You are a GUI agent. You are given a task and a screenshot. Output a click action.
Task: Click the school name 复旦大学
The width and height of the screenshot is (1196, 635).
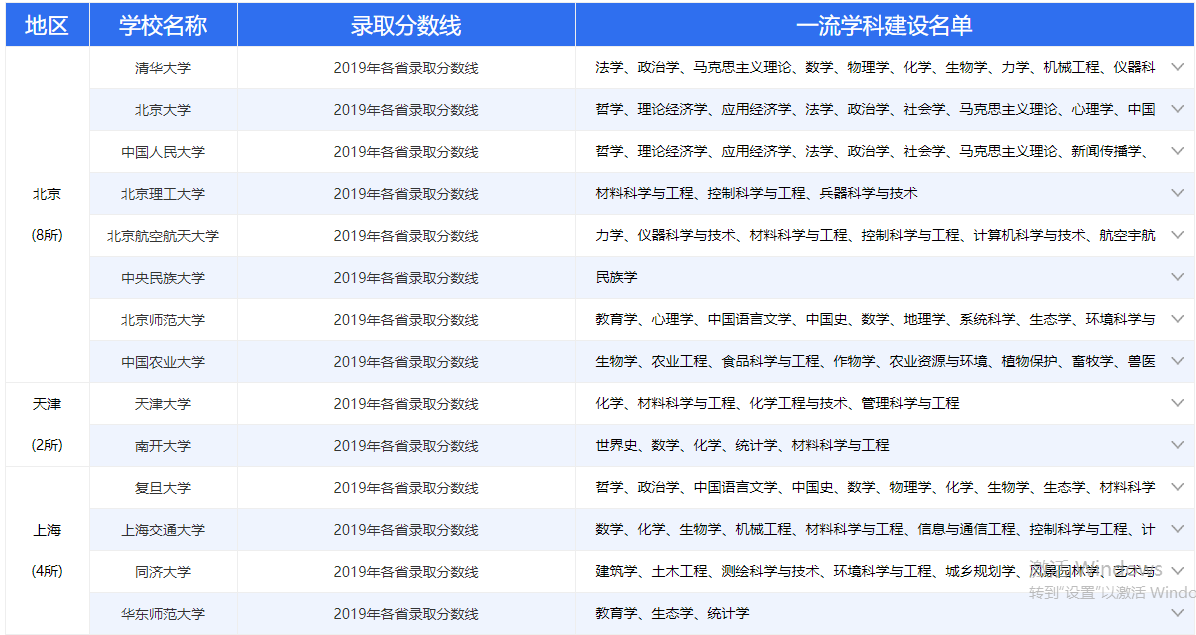[162, 487]
